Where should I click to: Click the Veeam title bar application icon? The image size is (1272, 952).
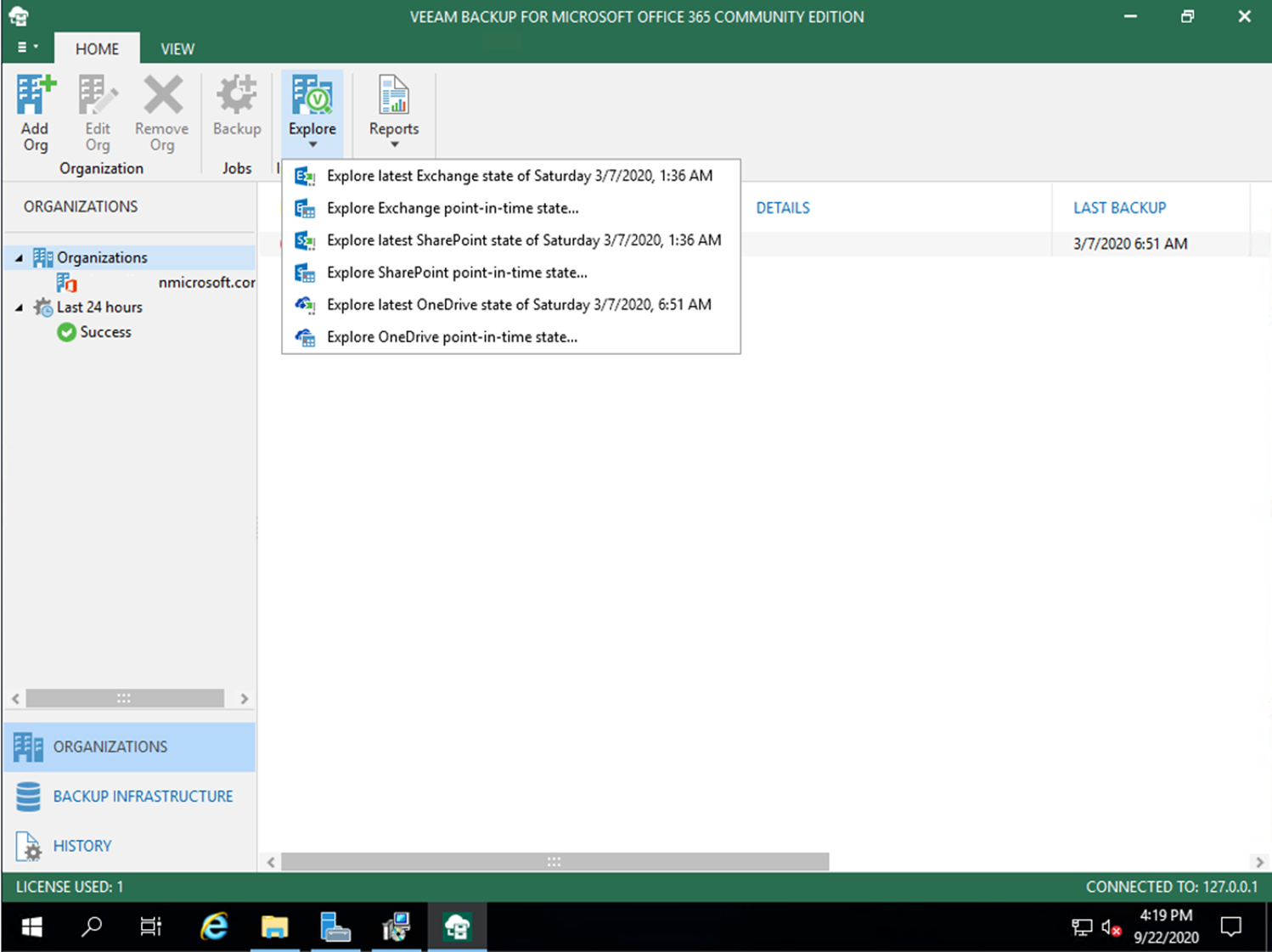(19, 16)
